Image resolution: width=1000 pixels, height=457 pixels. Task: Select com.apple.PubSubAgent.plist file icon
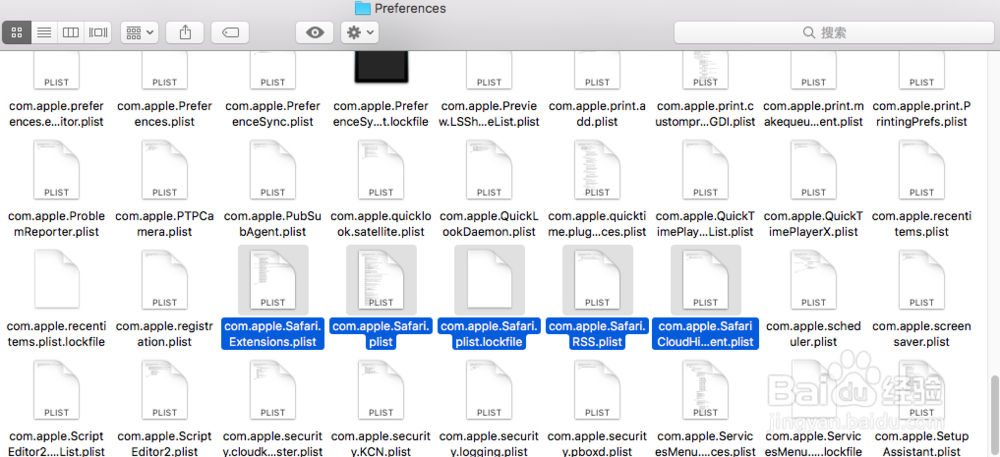point(273,169)
